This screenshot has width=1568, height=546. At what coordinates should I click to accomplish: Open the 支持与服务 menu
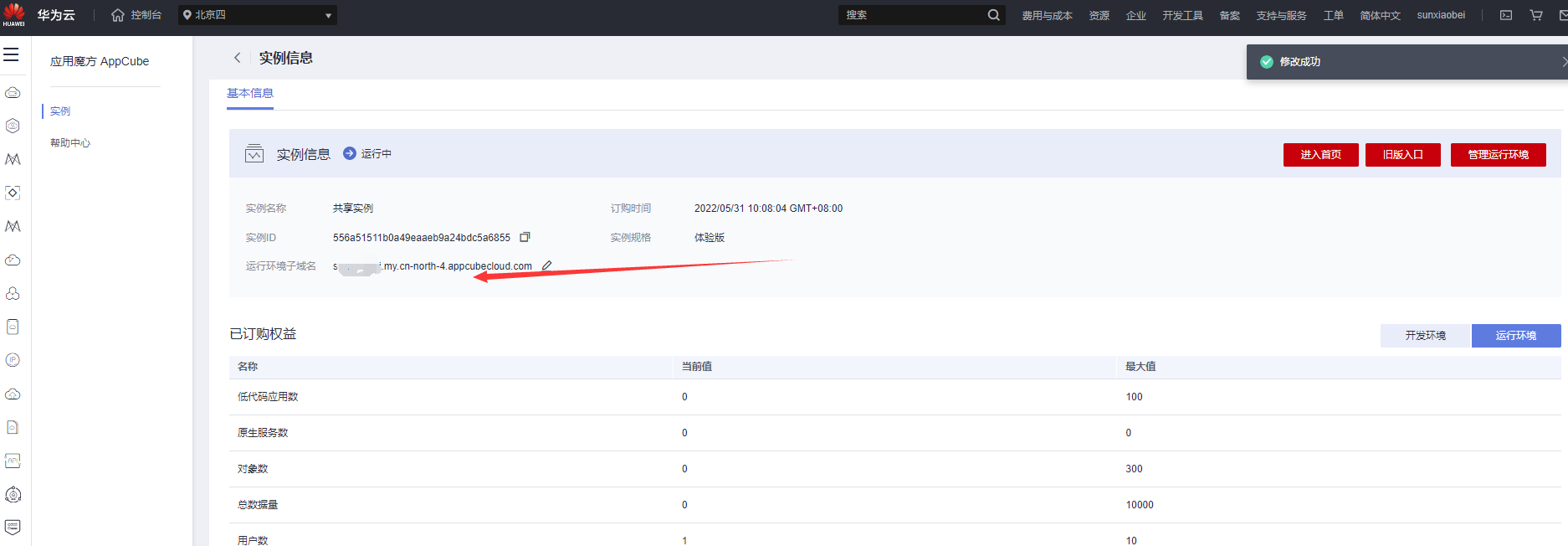(1281, 15)
